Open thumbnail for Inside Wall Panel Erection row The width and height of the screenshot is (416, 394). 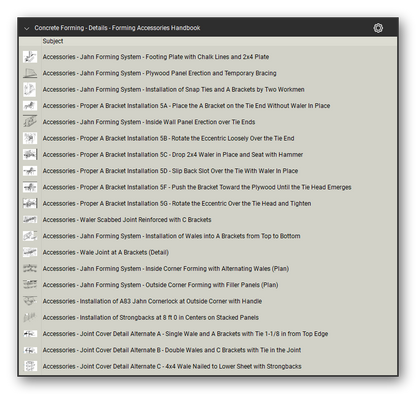[x=30, y=122]
